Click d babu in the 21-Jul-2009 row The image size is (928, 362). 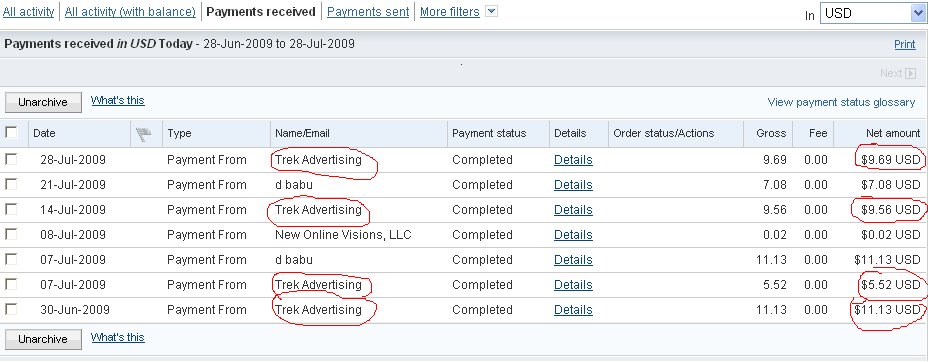click(x=294, y=185)
